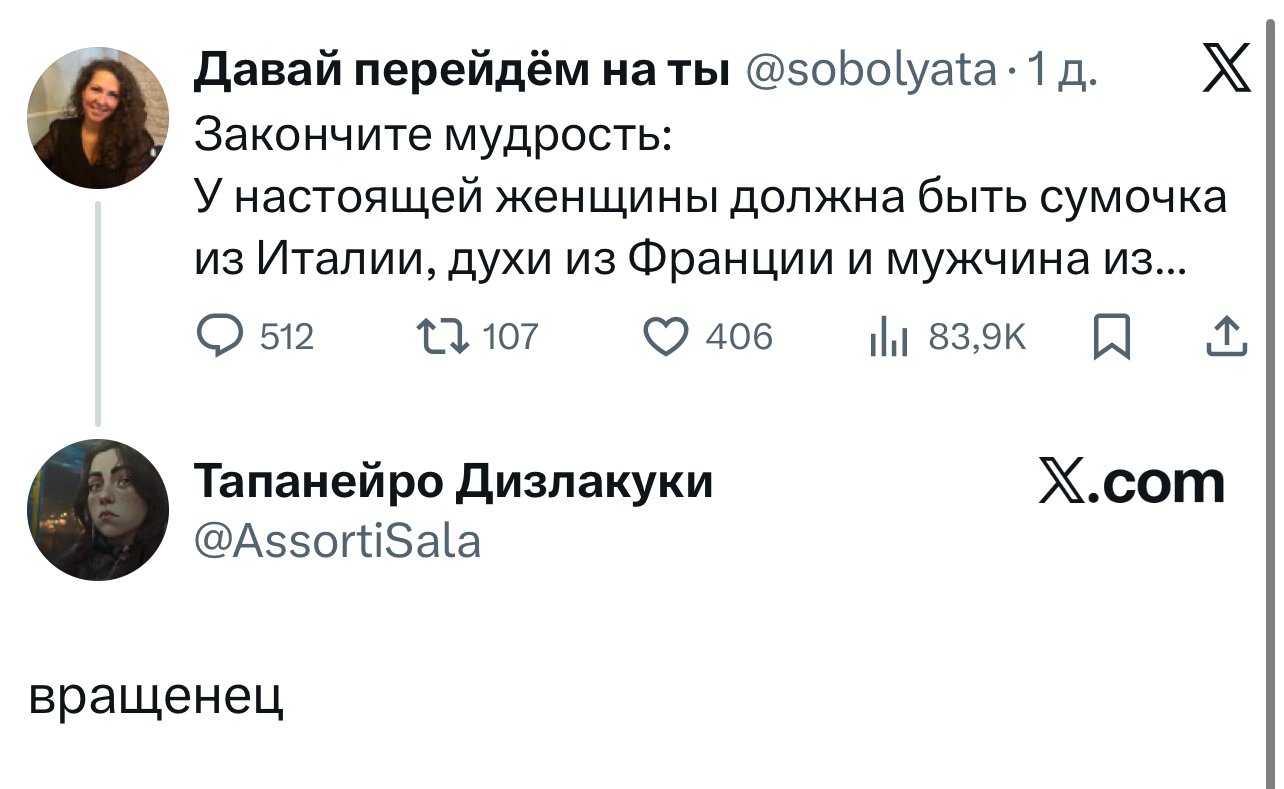Click the Тапанейро Дизлакуки display name
This screenshot has height=789, width=1284.
tap(453, 483)
